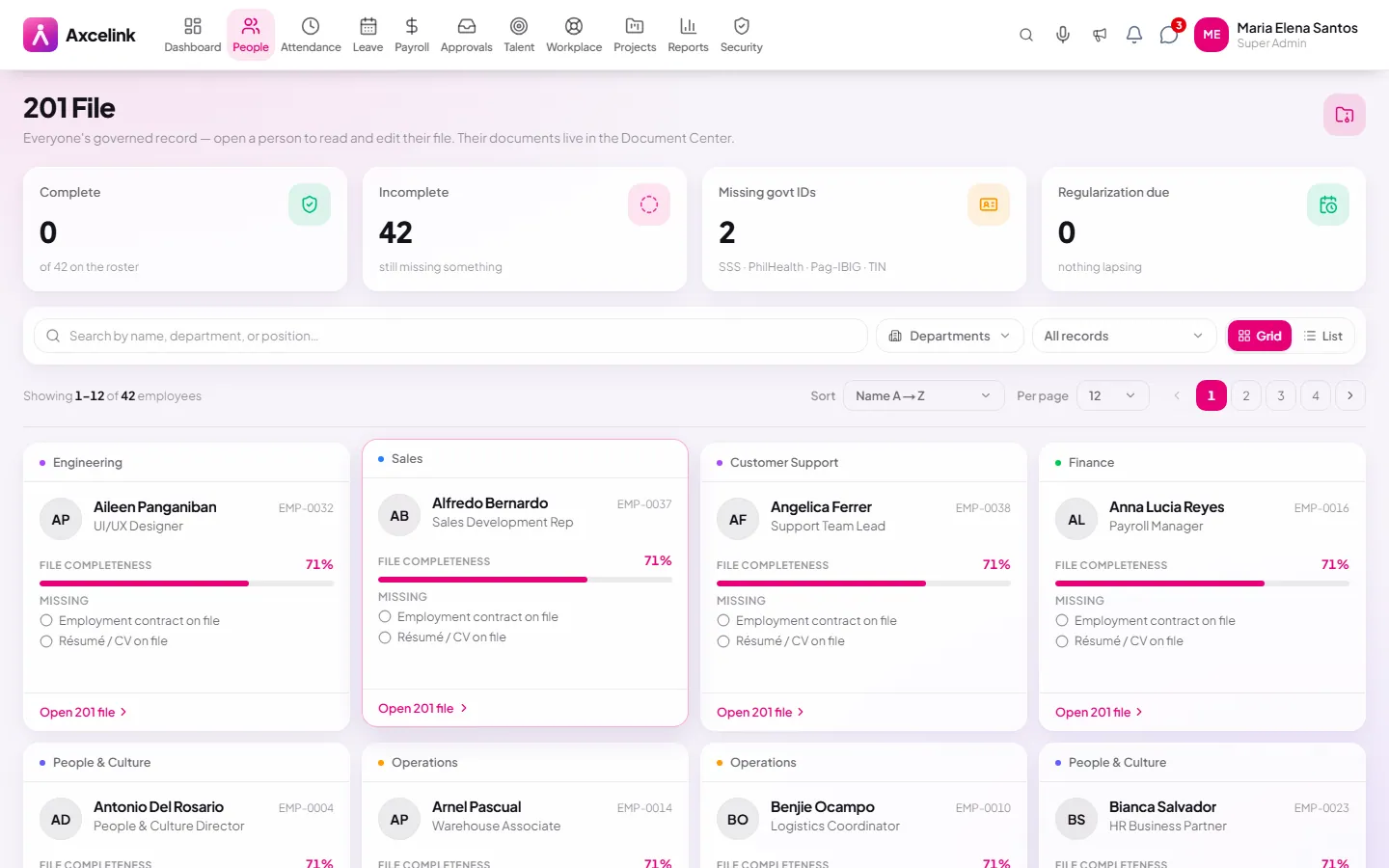Click Angelica Ferrer's AF avatar
Screen dimensions: 1389x868
738,520
